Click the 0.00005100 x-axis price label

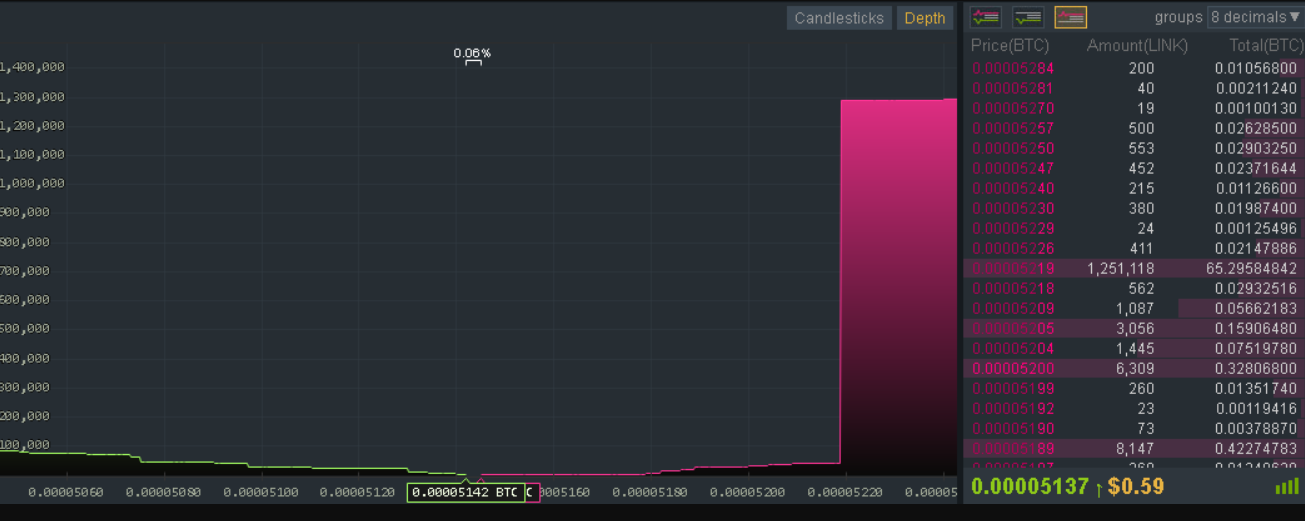(261, 492)
